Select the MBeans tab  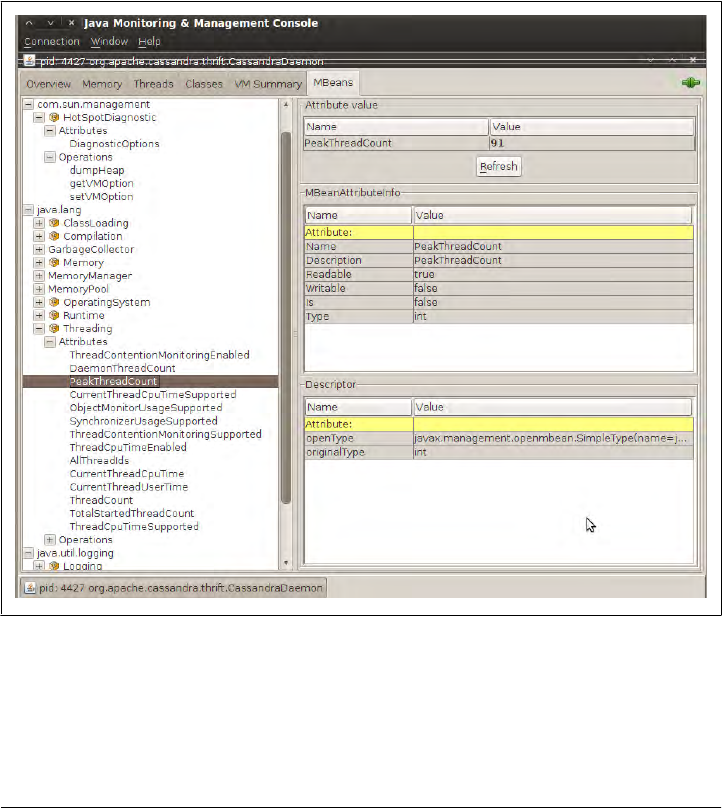(x=333, y=82)
